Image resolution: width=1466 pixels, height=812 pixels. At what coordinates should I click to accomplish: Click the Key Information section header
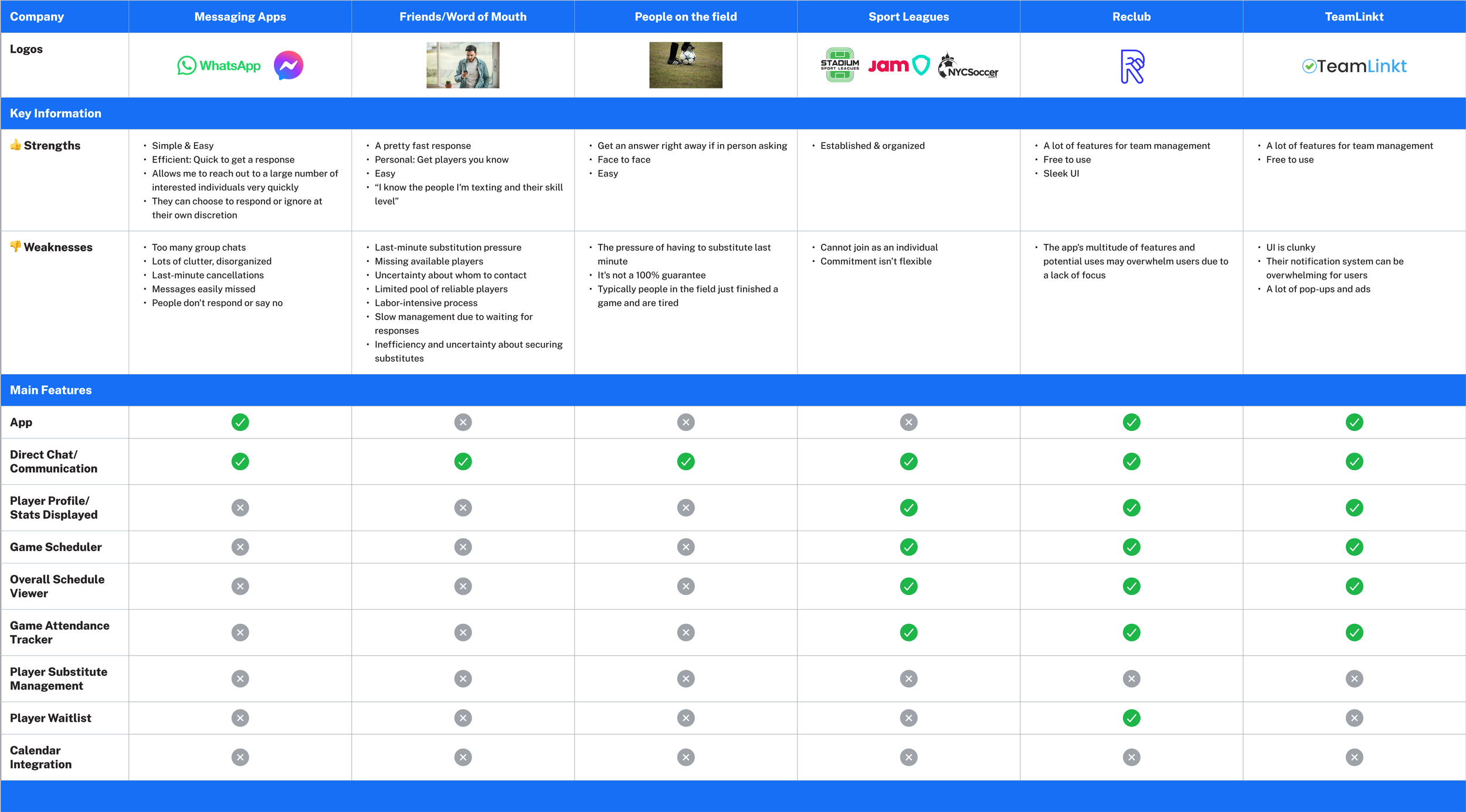[56, 113]
